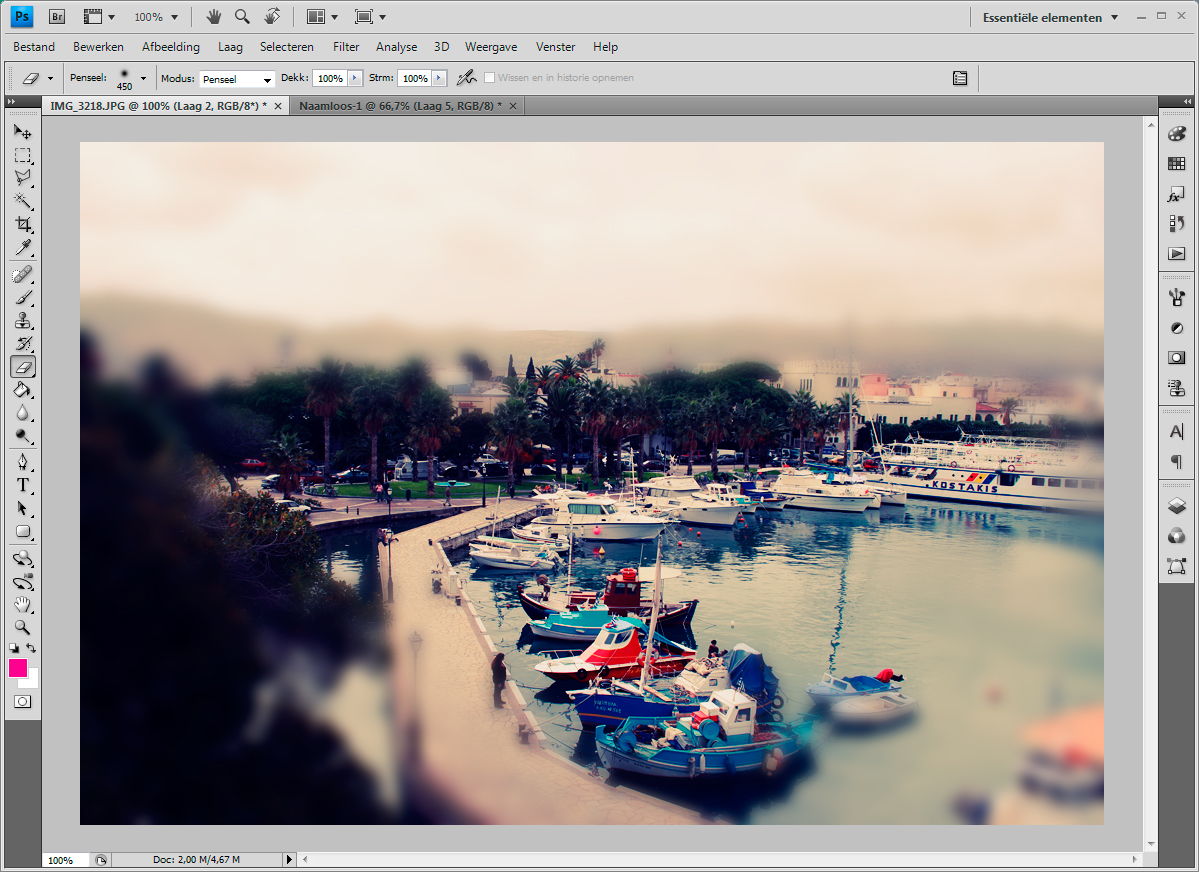The height and width of the screenshot is (872, 1199).
Task: Select the Pen tool
Action: point(23,462)
